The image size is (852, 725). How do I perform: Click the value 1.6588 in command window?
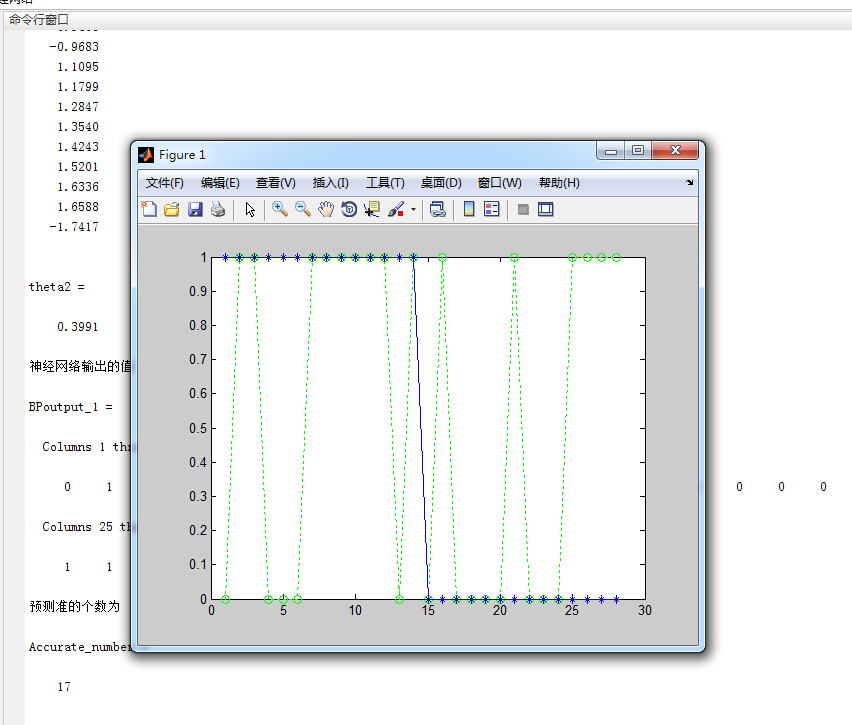tap(78, 207)
